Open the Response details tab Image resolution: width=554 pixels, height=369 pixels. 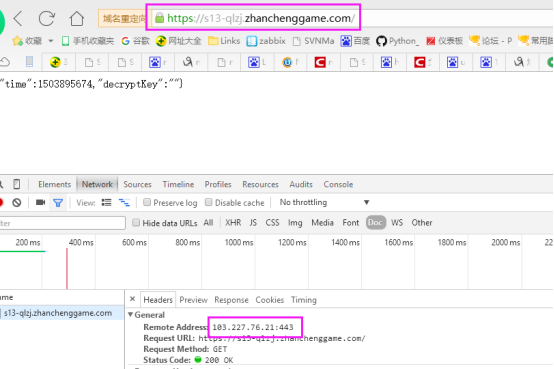pyautogui.click(x=231, y=300)
